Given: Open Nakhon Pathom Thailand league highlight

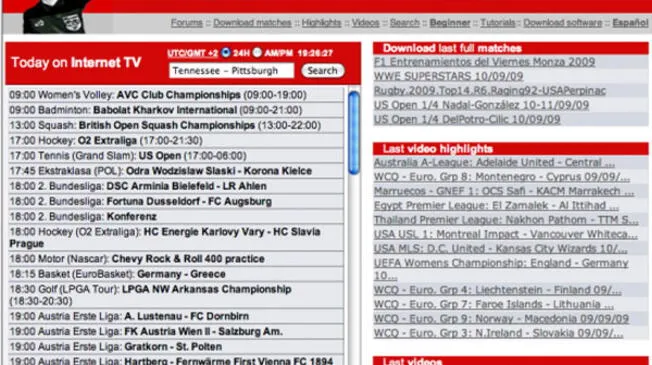Looking at the screenshot, I should click(x=506, y=220).
